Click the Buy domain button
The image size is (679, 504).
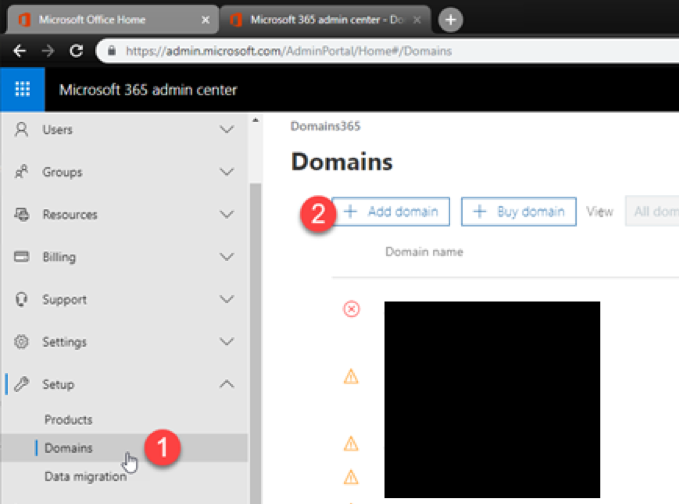pos(519,212)
